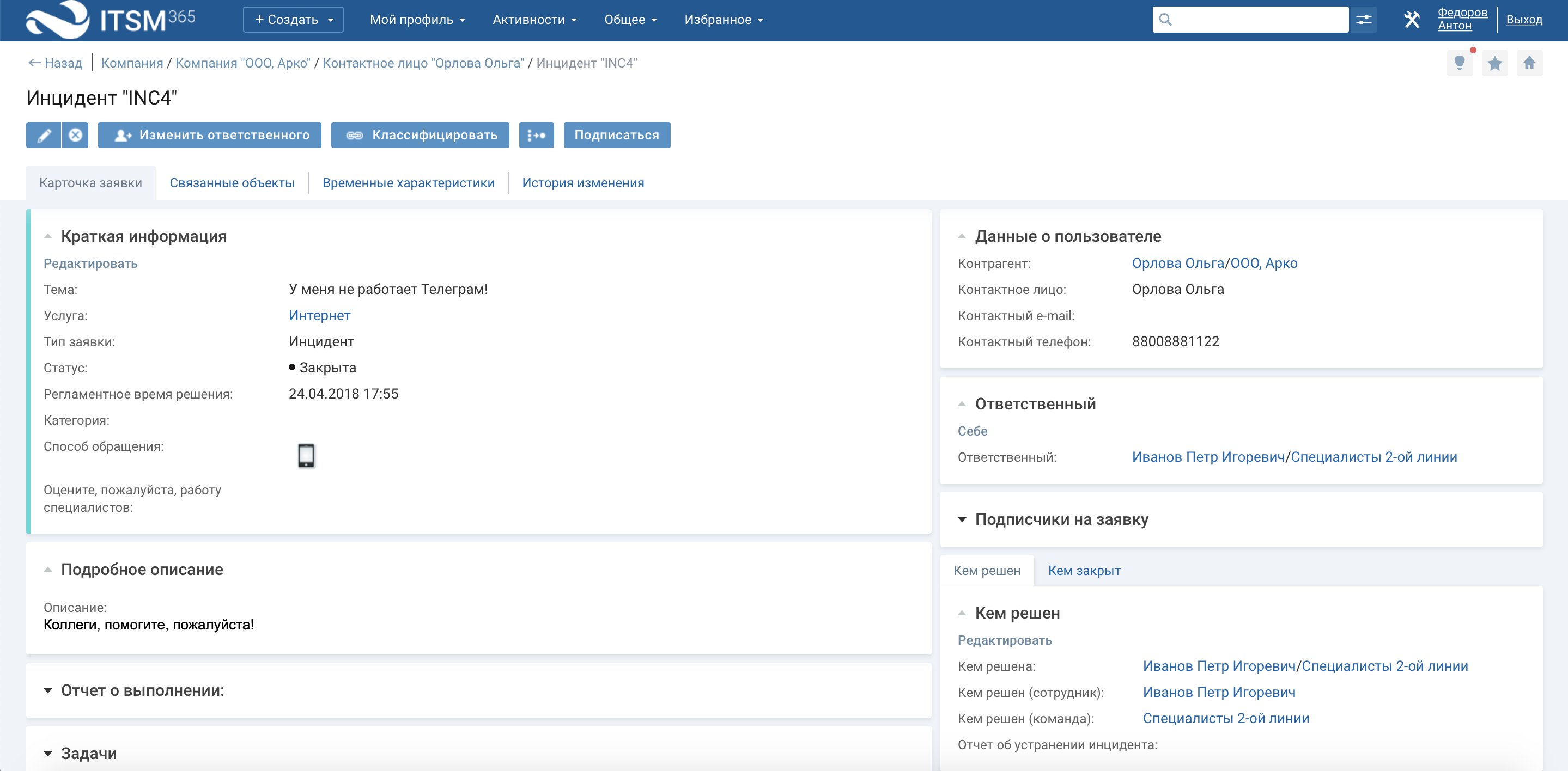Click the home icon above the card

pyautogui.click(x=1530, y=63)
